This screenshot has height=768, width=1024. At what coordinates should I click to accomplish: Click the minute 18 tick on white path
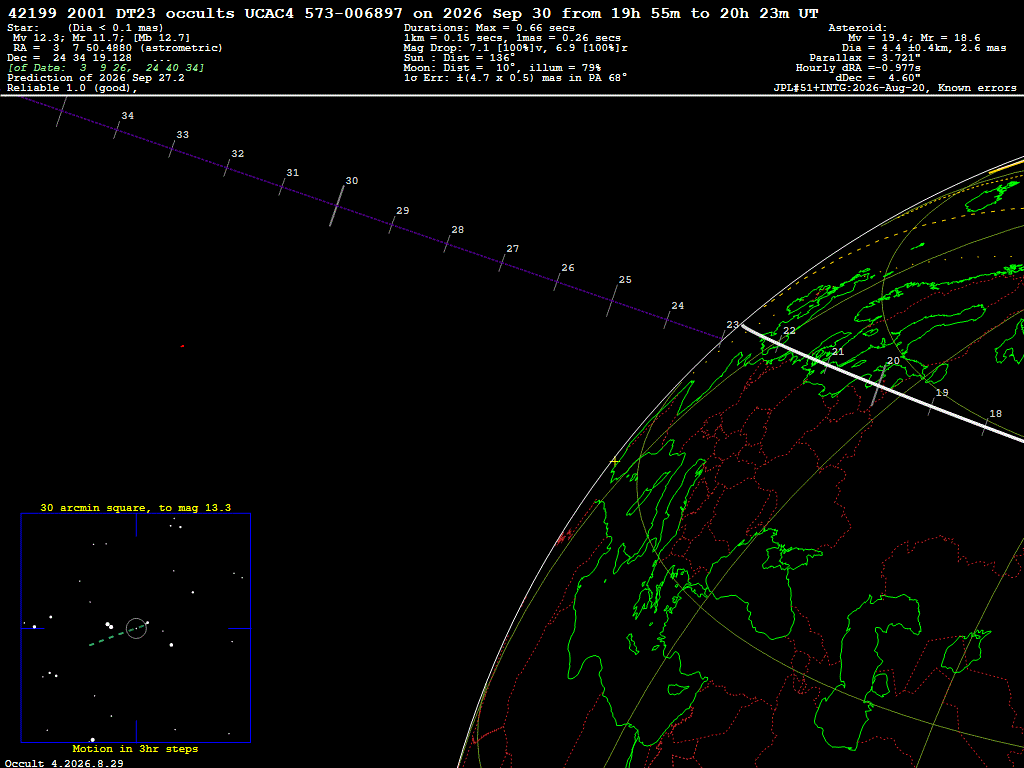click(x=985, y=428)
